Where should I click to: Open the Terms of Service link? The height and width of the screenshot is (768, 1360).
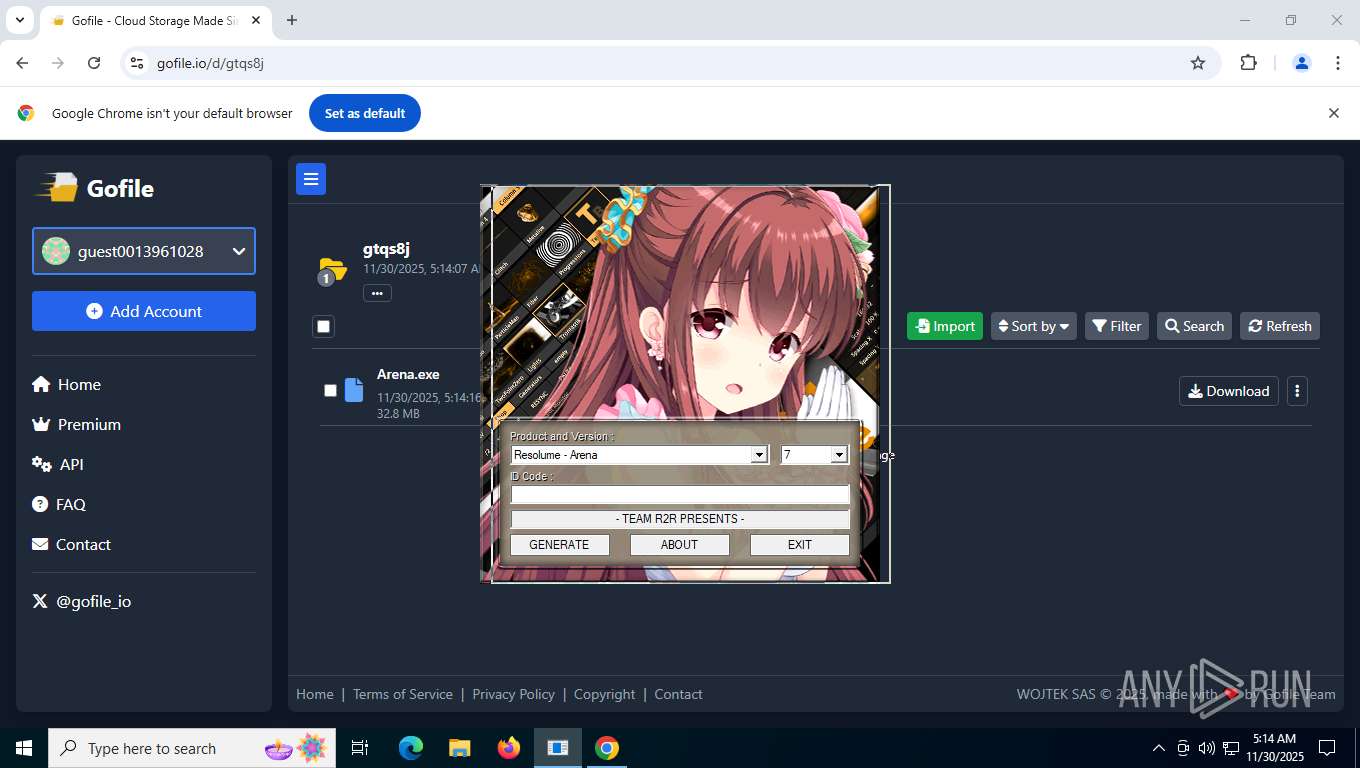[x=403, y=694]
